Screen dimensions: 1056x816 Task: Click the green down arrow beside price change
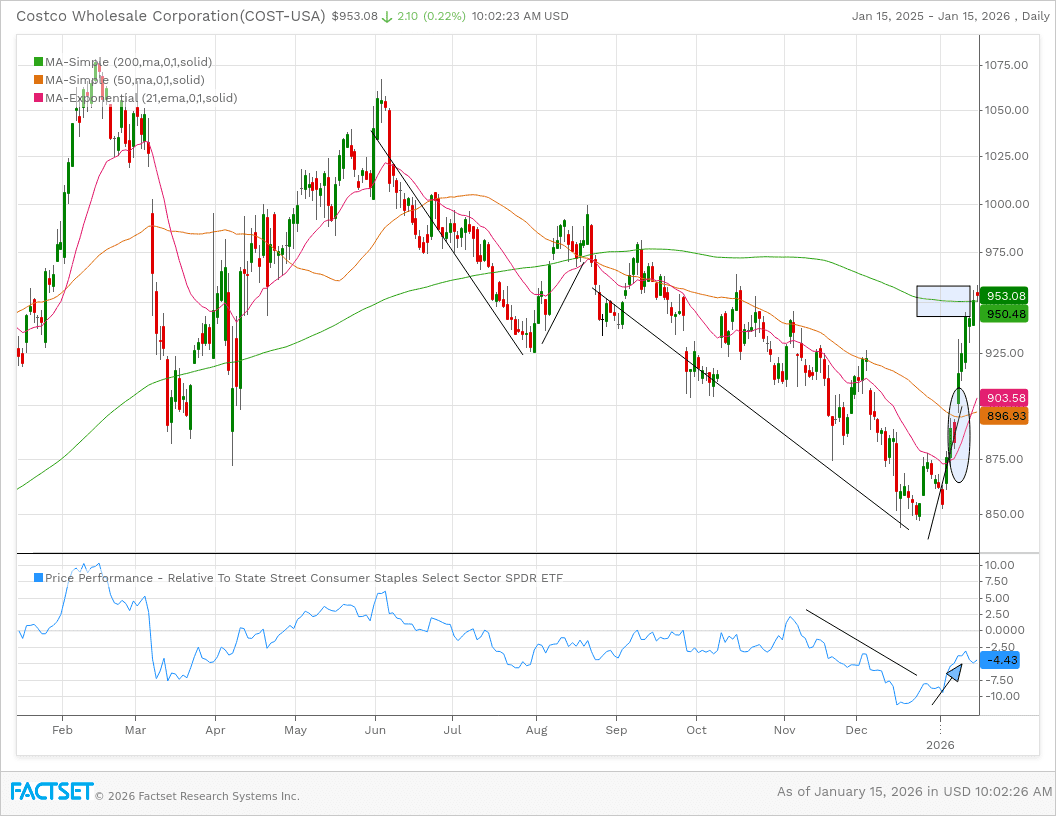coord(386,16)
